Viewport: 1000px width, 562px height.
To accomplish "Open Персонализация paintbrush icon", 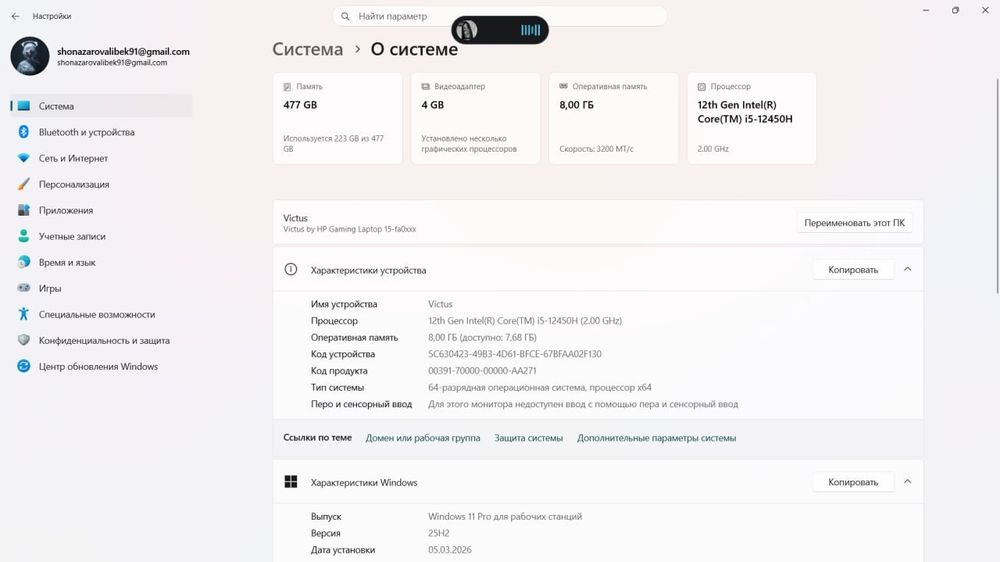I will 24,184.
